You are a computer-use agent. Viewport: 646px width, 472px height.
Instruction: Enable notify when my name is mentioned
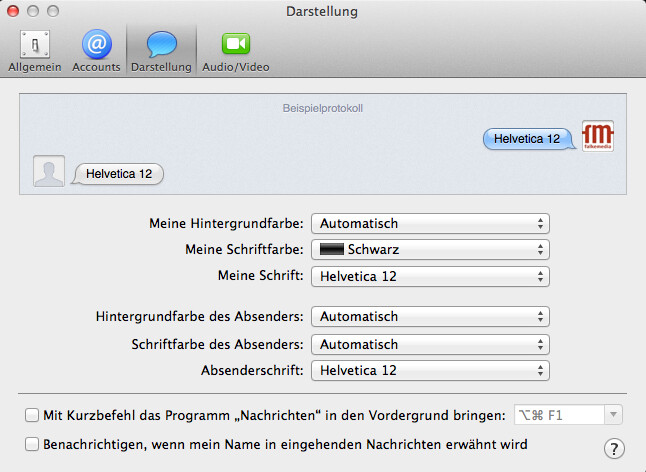click(32, 444)
